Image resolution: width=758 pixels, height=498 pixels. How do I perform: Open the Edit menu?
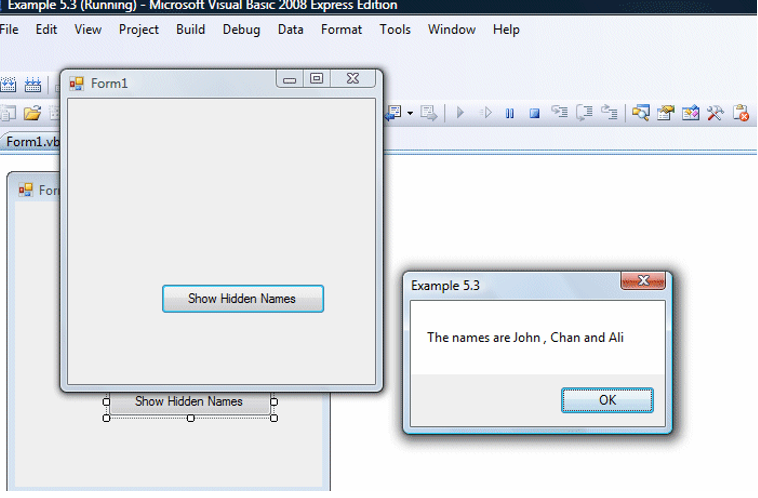46,29
